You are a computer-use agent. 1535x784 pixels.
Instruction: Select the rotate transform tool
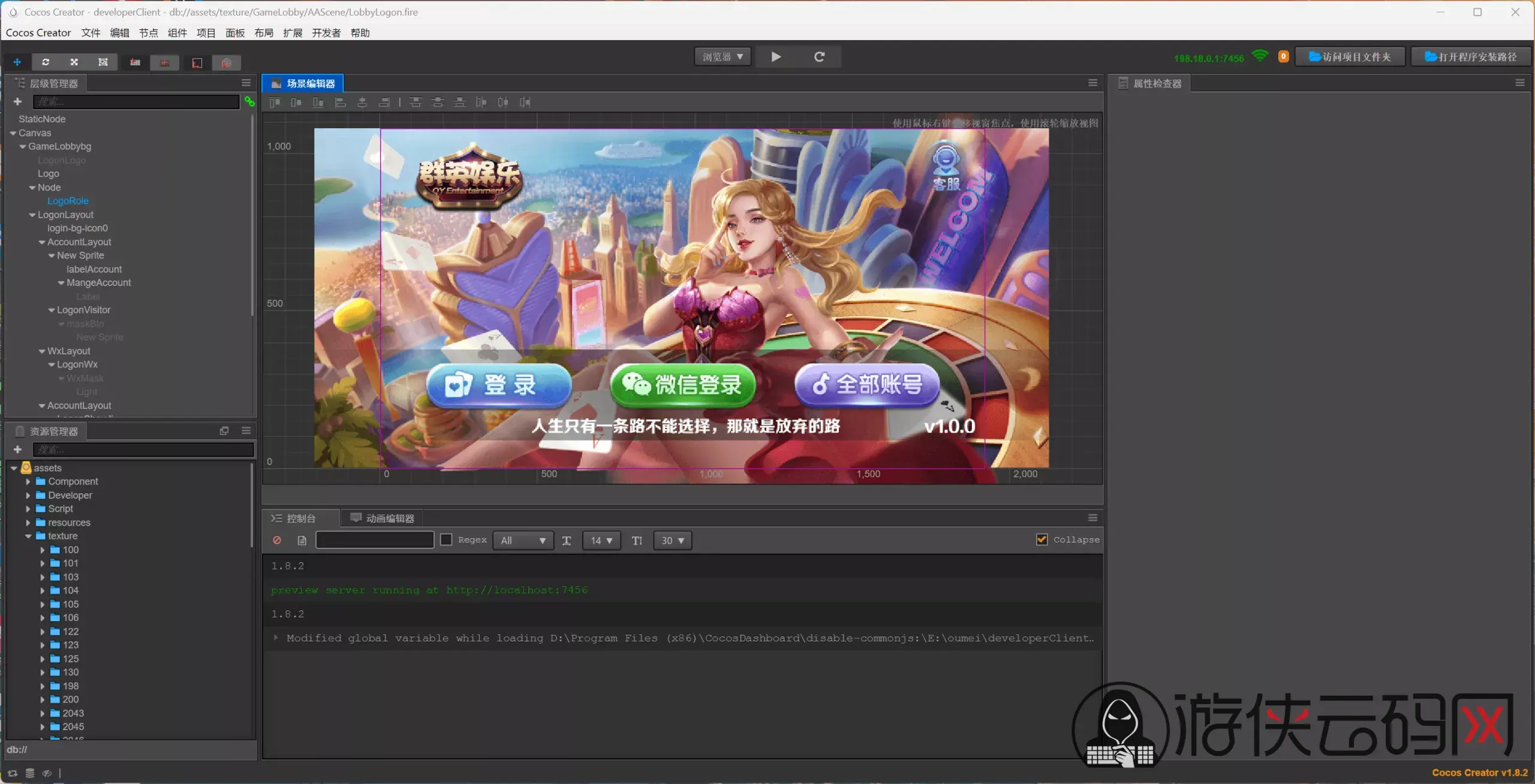click(x=46, y=62)
